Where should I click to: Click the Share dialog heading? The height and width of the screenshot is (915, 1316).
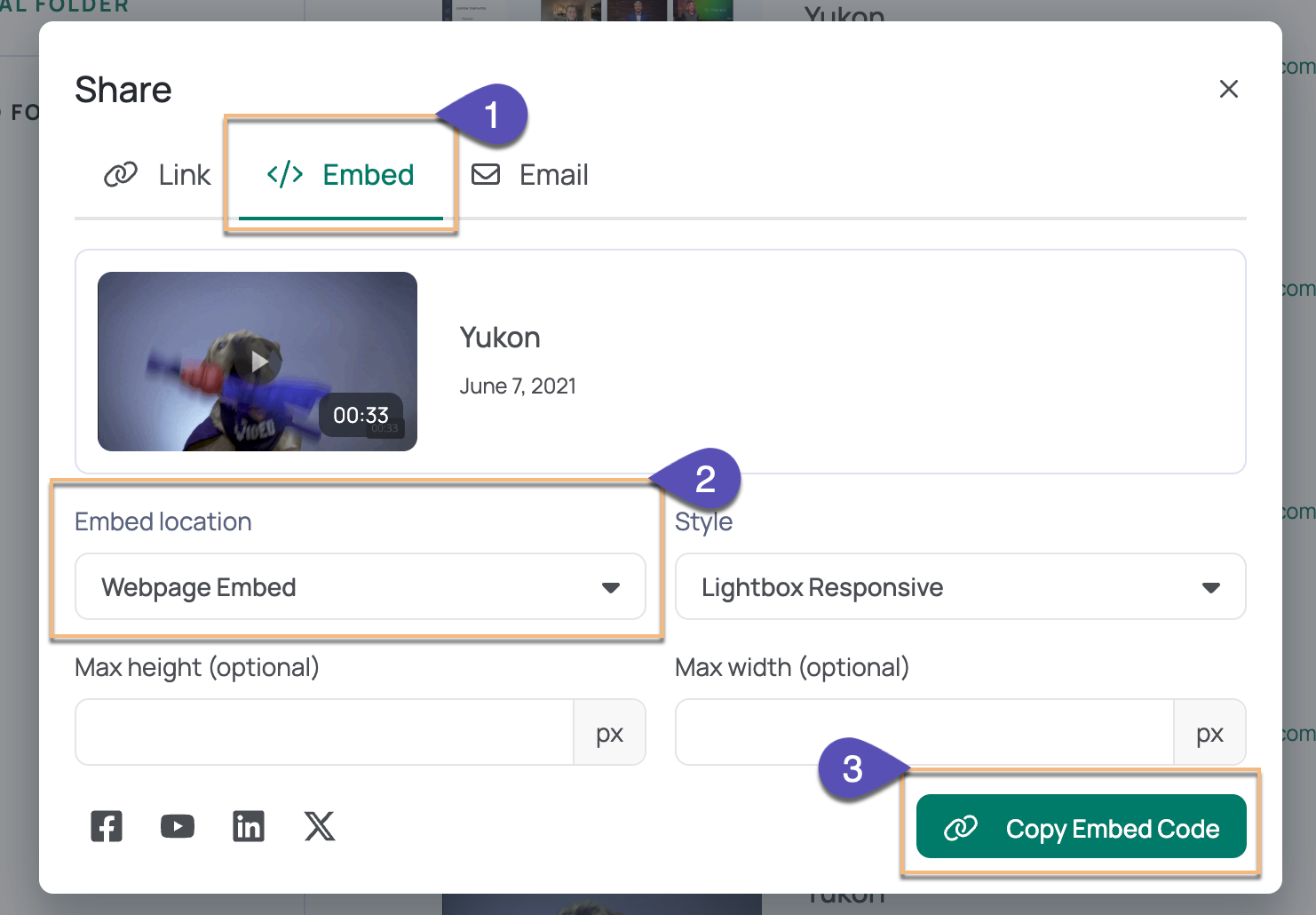[x=123, y=90]
